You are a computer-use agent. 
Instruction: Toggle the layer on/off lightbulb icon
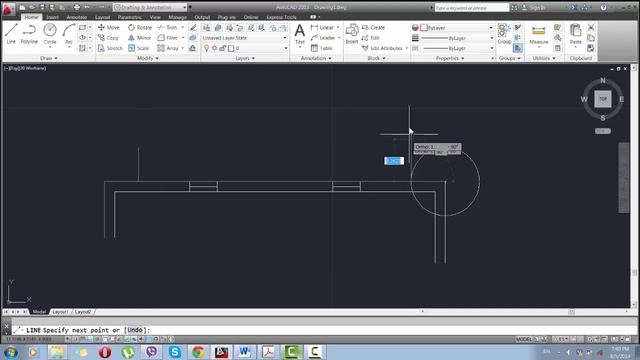point(207,48)
